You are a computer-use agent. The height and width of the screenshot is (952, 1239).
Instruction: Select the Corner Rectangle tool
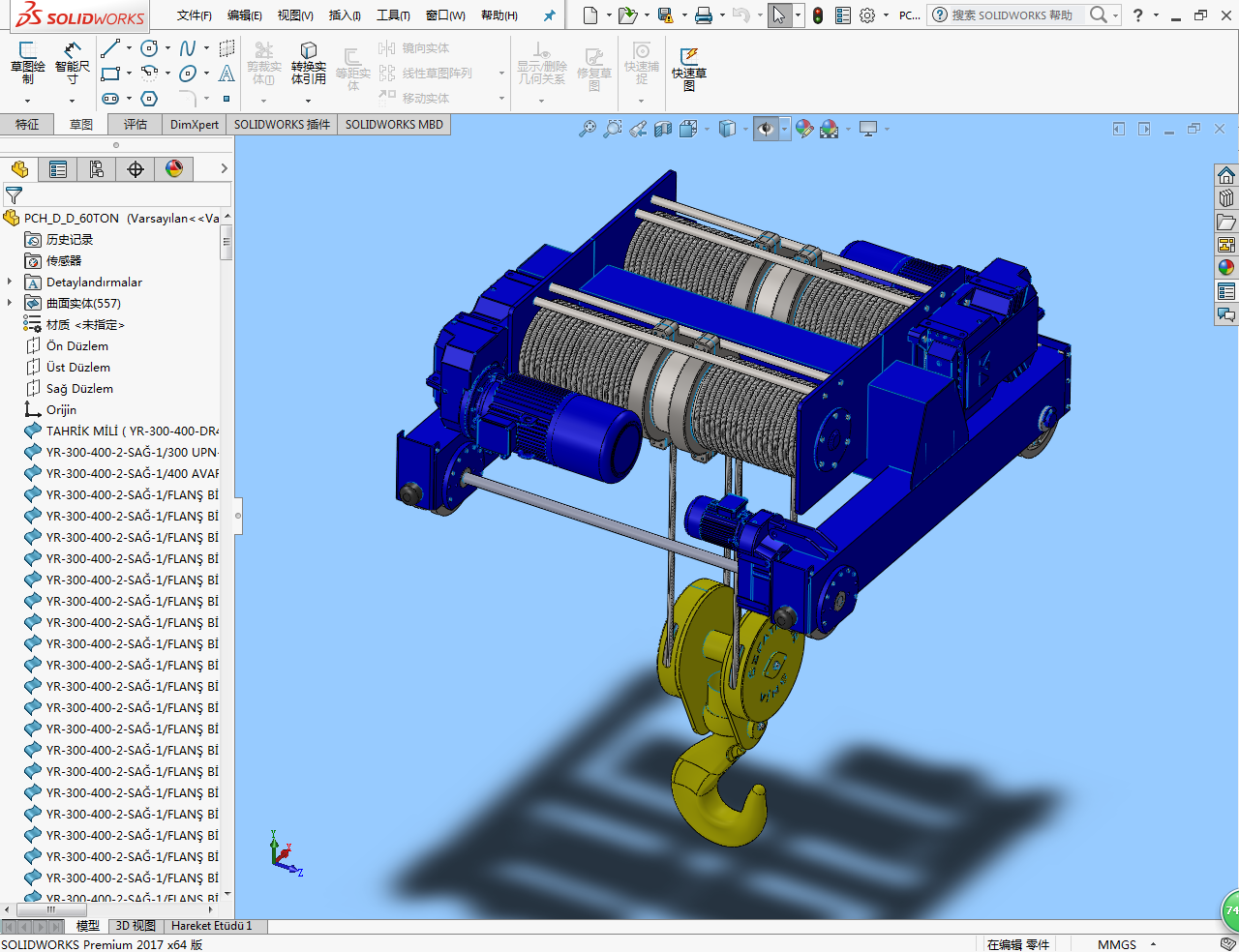coord(110,74)
